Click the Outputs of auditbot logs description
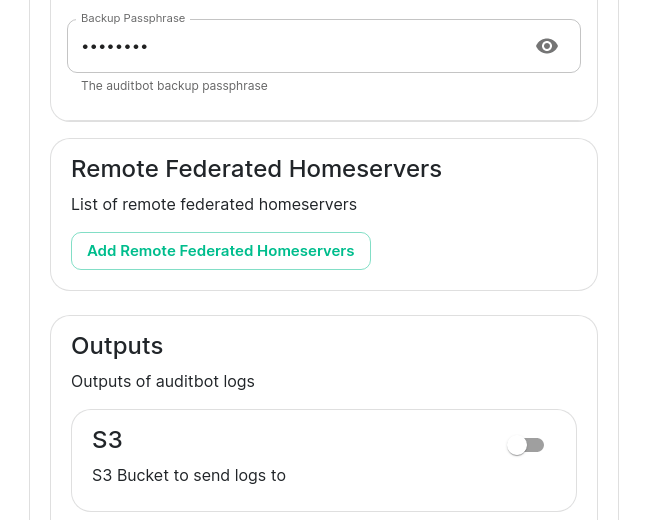 163,381
